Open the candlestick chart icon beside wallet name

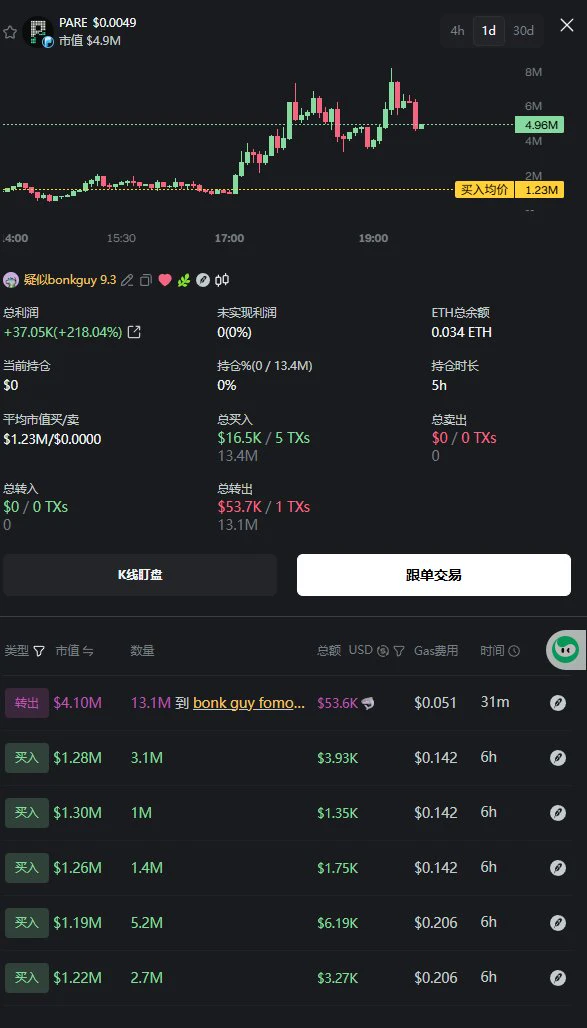click(222, 281)
